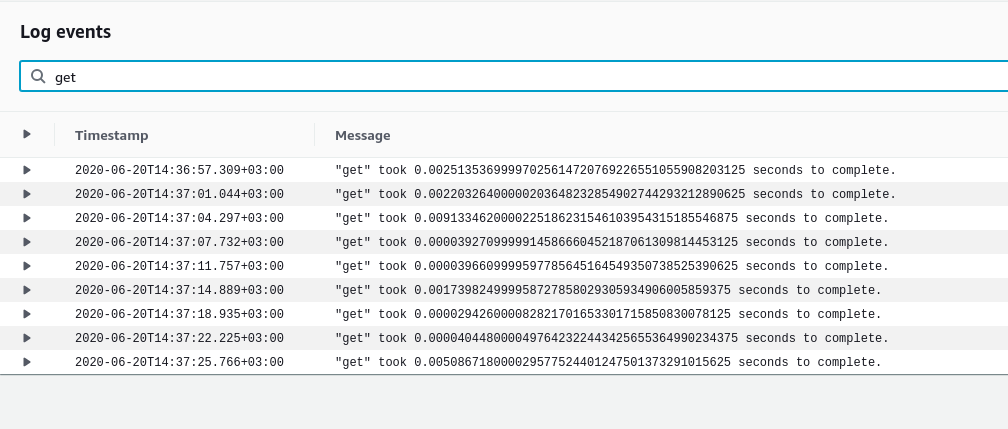Expand log event at 14:37:22.225

point(27,338)
